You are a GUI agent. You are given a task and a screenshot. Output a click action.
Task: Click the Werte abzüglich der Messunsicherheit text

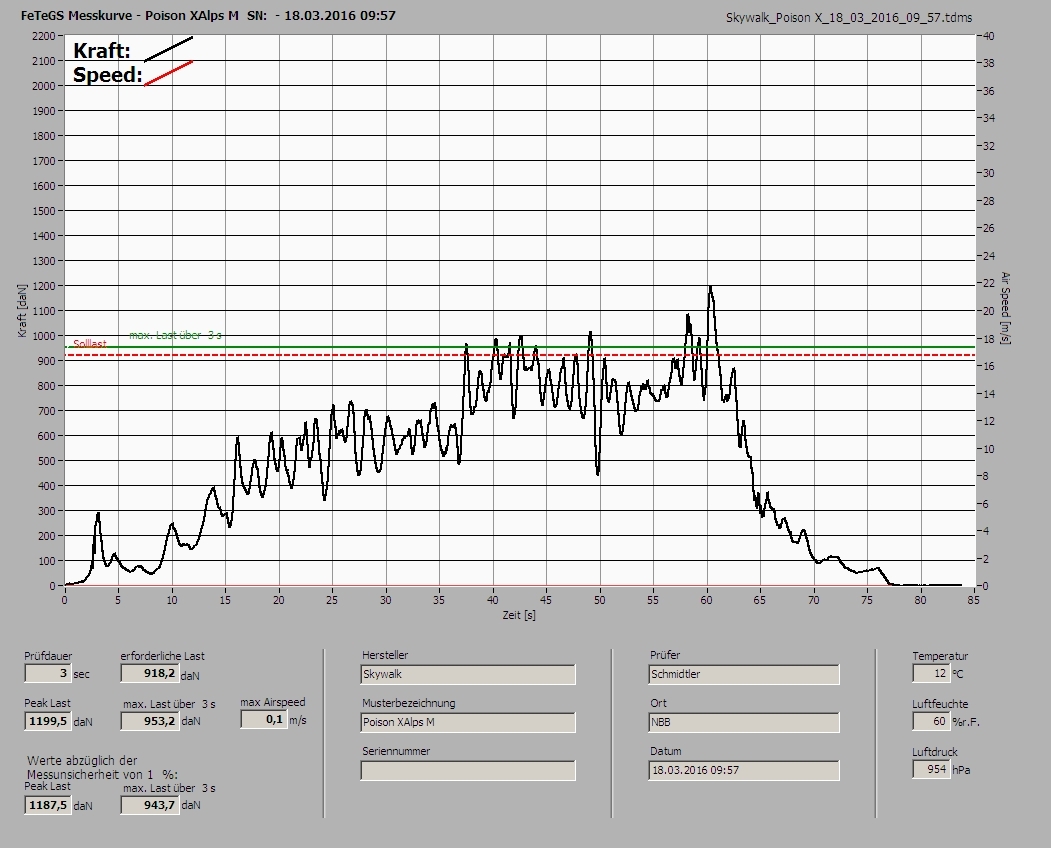(x=102, y=768)
